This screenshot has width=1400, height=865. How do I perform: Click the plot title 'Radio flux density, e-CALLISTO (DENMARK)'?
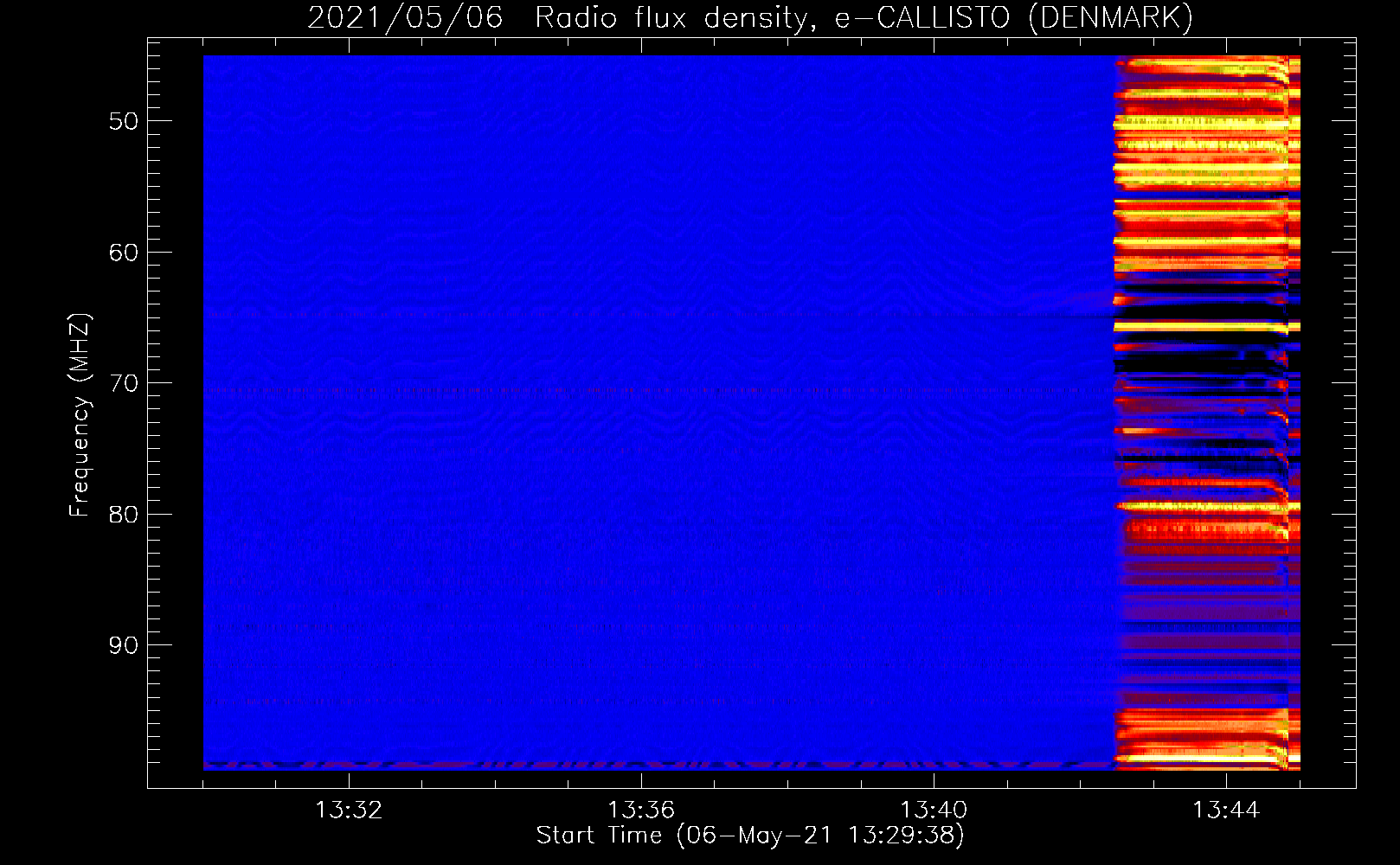864,17
